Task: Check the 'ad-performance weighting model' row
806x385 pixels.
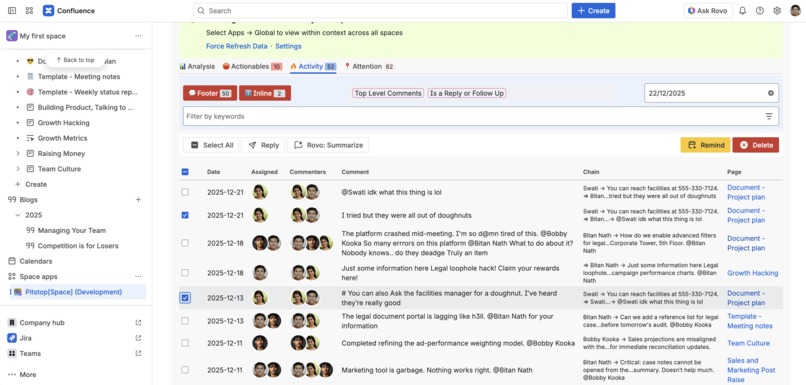Action: pos(185,343)
